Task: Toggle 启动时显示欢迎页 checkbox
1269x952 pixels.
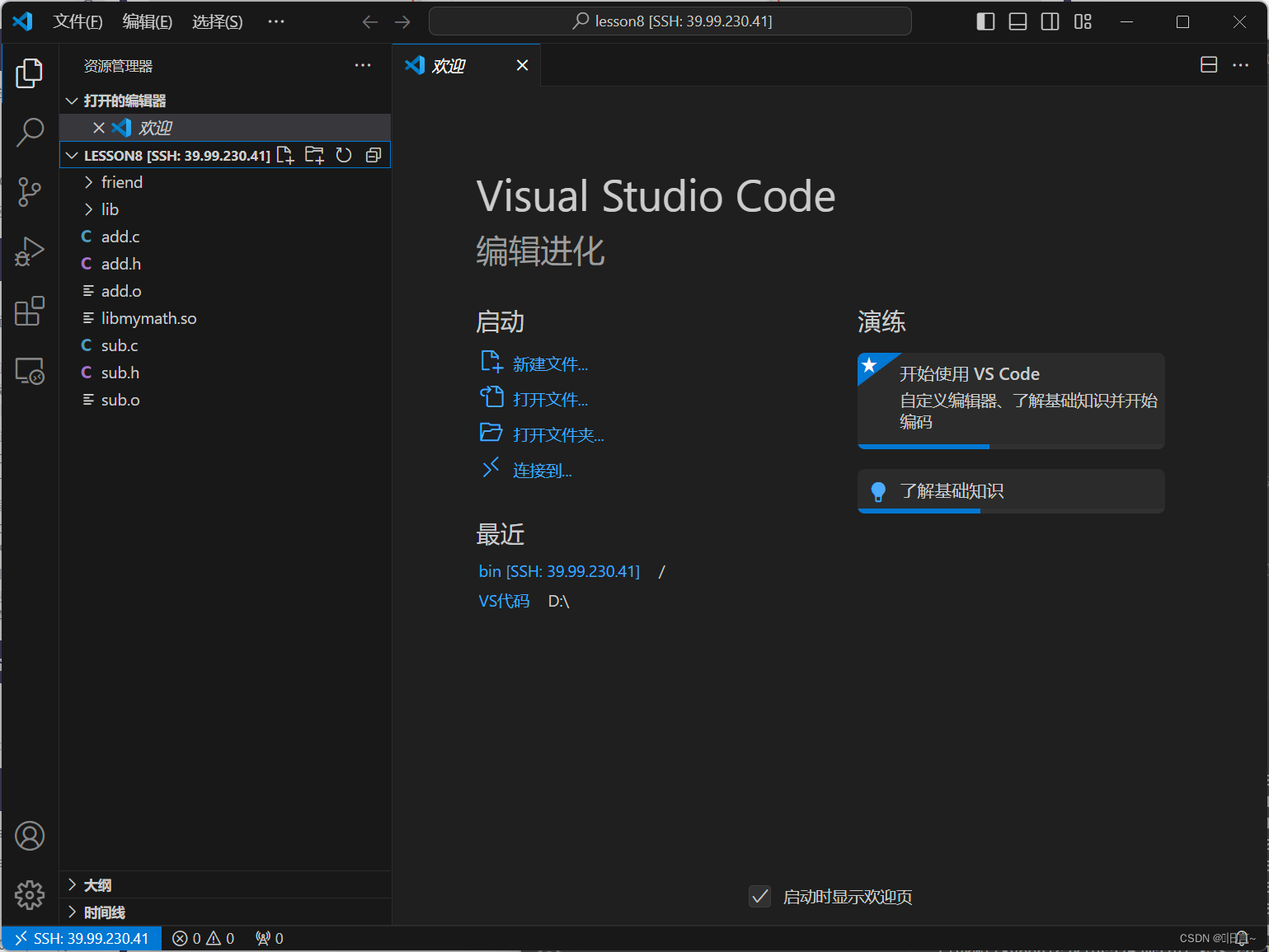Action: tap(760, 896)
